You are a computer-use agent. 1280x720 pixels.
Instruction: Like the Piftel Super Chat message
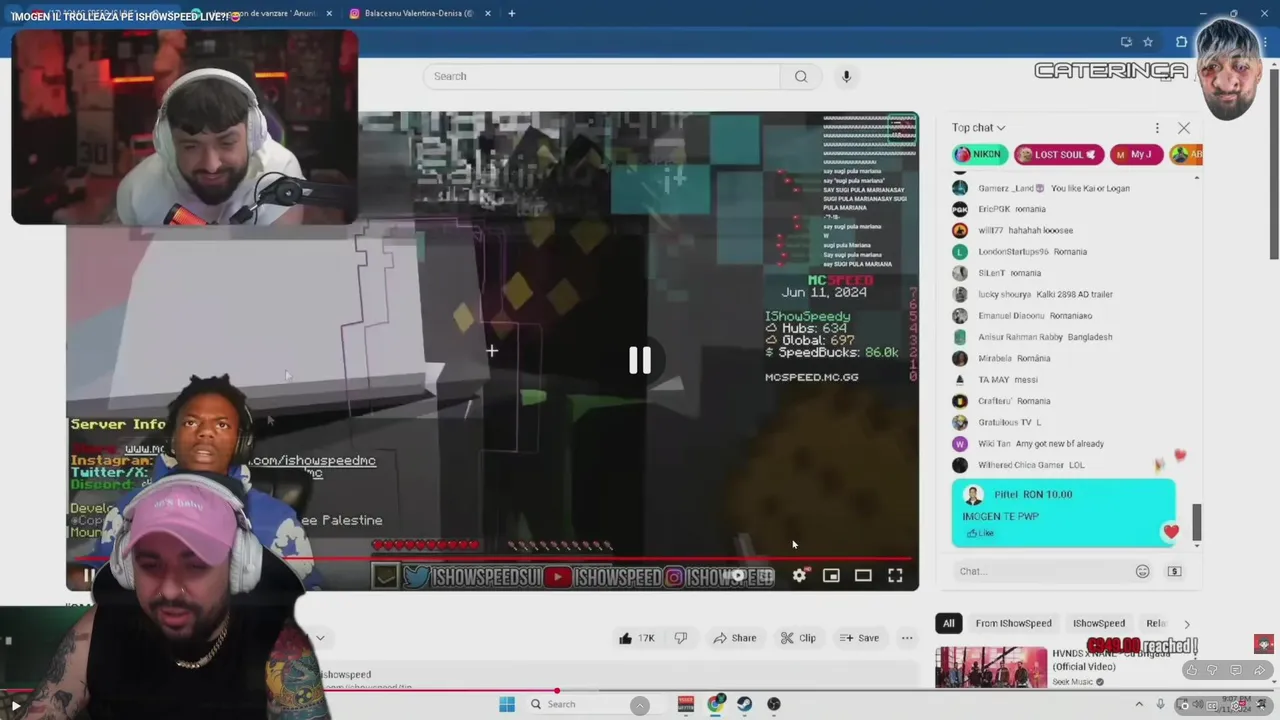click(x=980, y=533)
